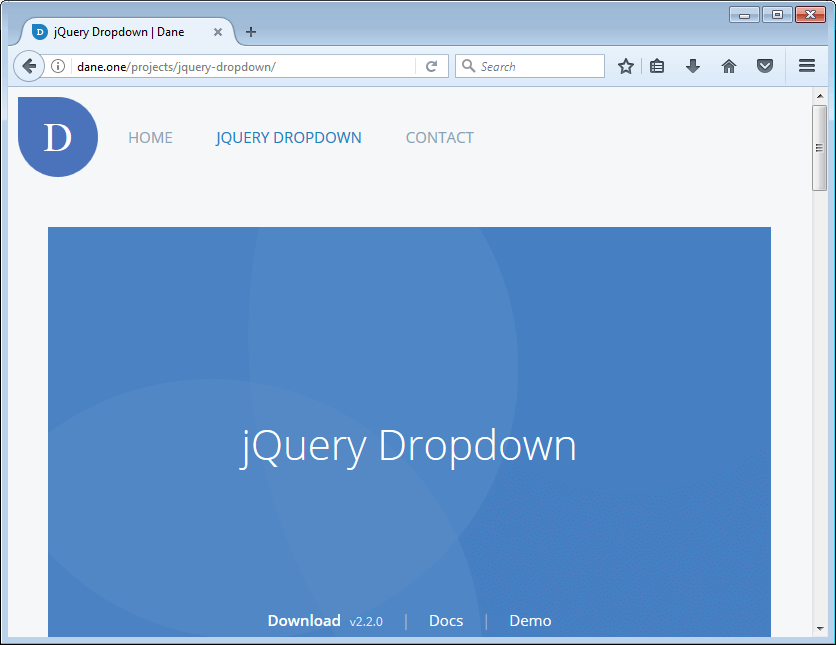Go to browser home page icon

729,66
